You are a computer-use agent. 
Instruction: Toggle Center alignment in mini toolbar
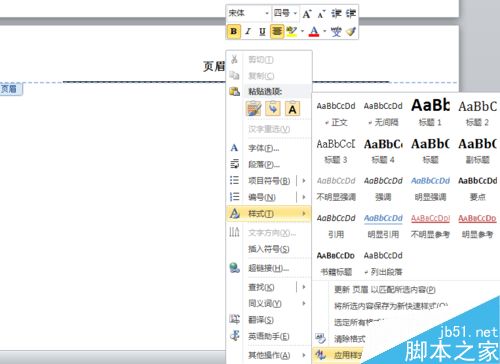click(277, 31)
